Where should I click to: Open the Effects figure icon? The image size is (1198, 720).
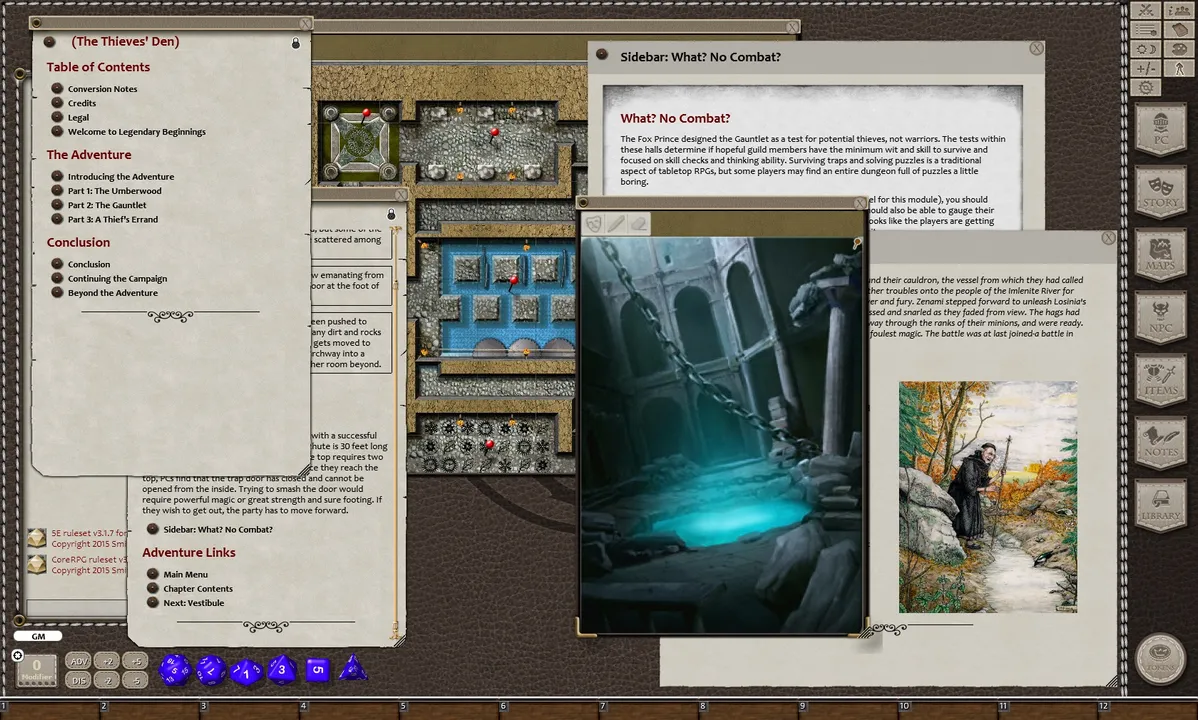coord(1179,68)
